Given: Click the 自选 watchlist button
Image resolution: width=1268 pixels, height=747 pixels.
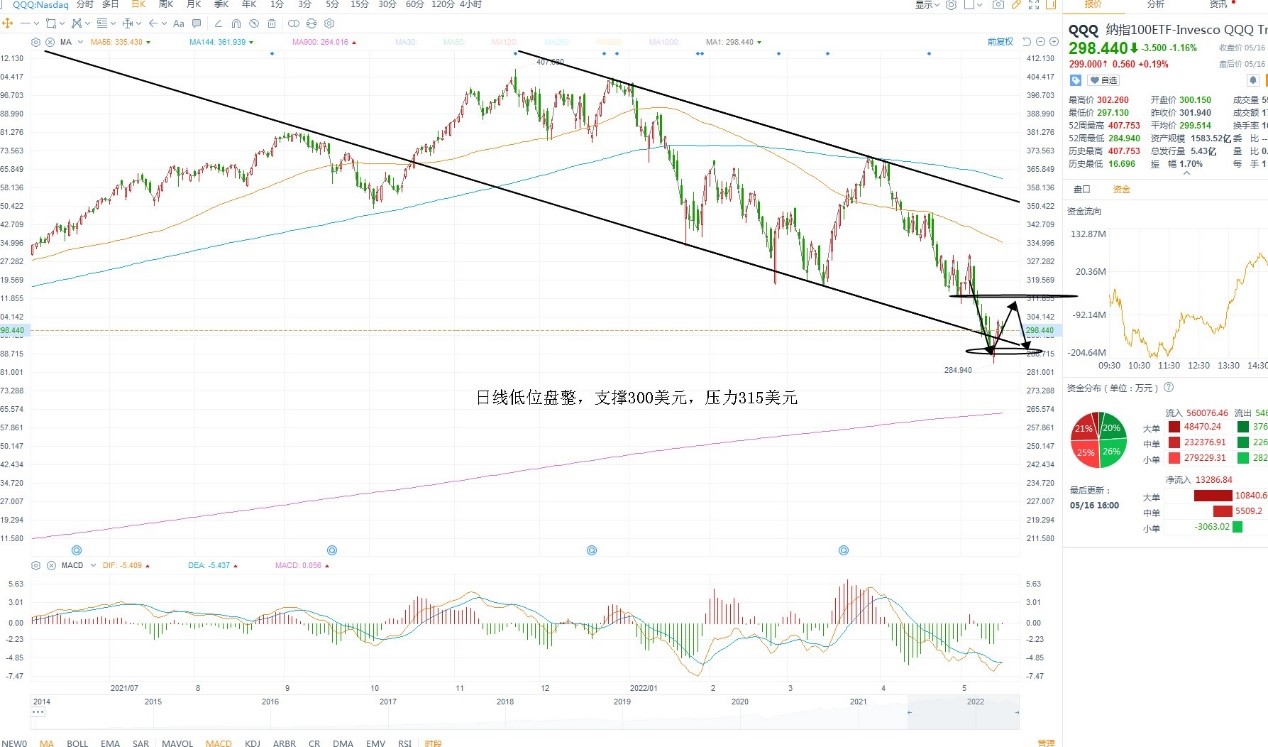Looking at the screenshot, I should click(x=1103, y=79).
